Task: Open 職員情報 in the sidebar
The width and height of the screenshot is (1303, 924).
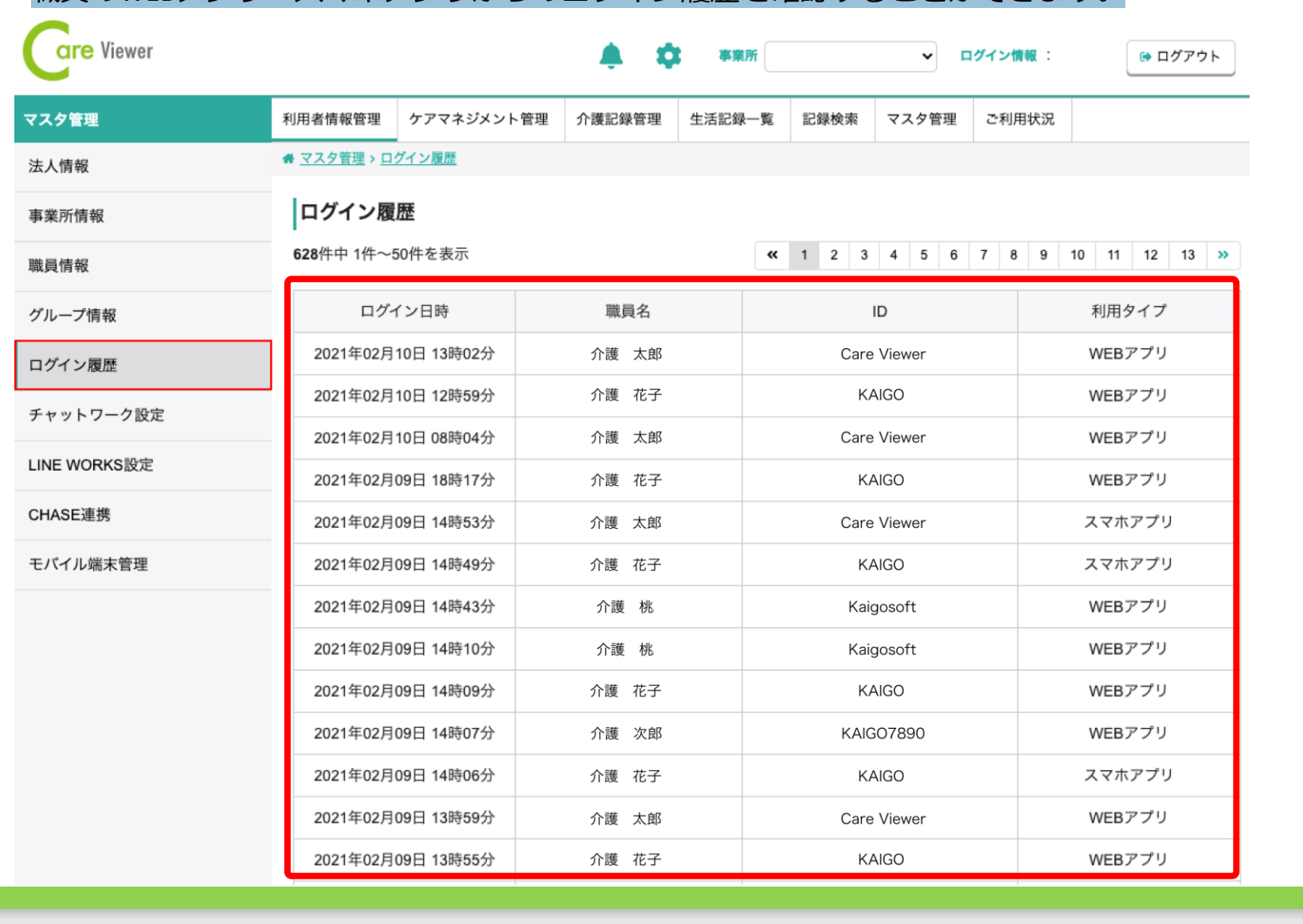Action: [59, 266]
